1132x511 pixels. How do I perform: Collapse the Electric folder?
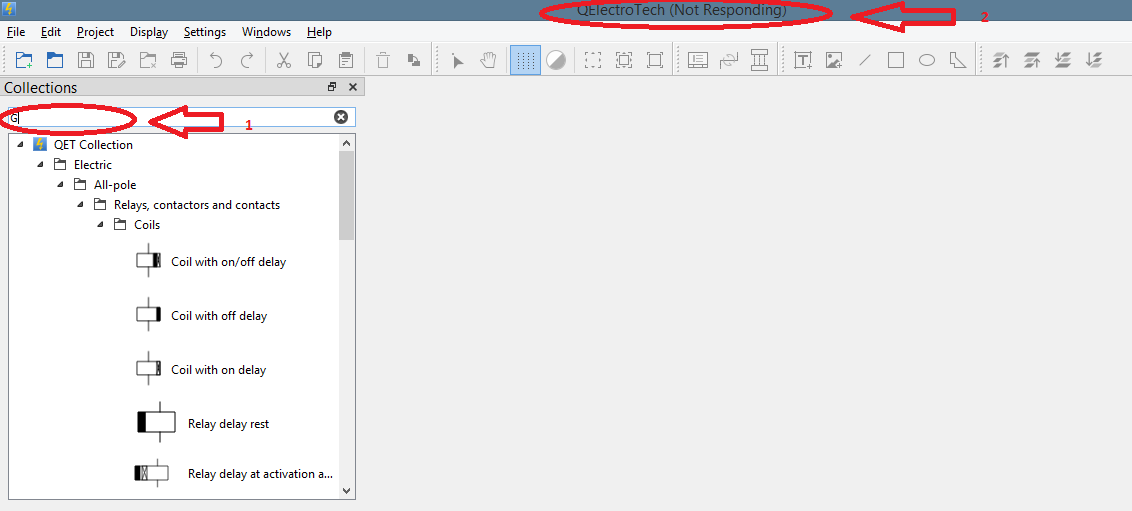[x=40, y=165]
